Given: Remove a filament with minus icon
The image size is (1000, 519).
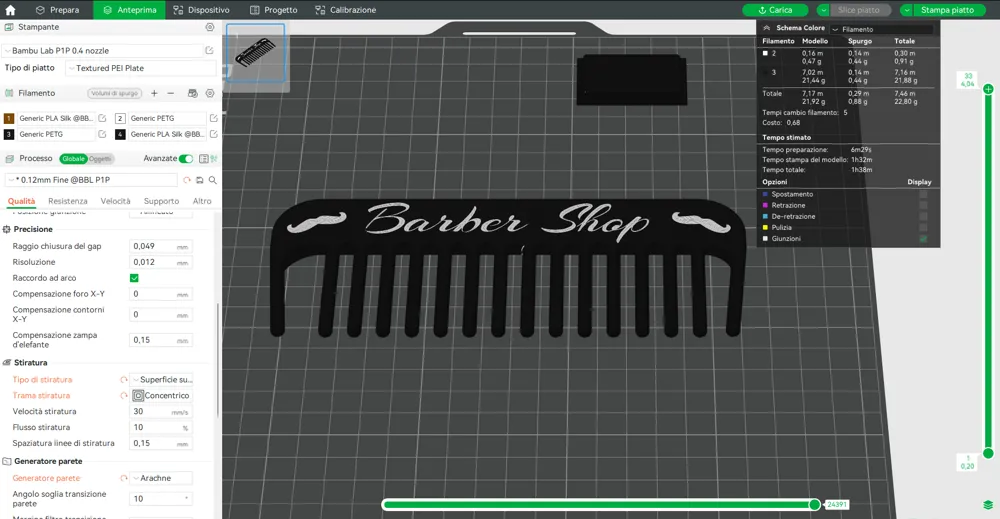Looking at the screenshot, I should (171, 93).
